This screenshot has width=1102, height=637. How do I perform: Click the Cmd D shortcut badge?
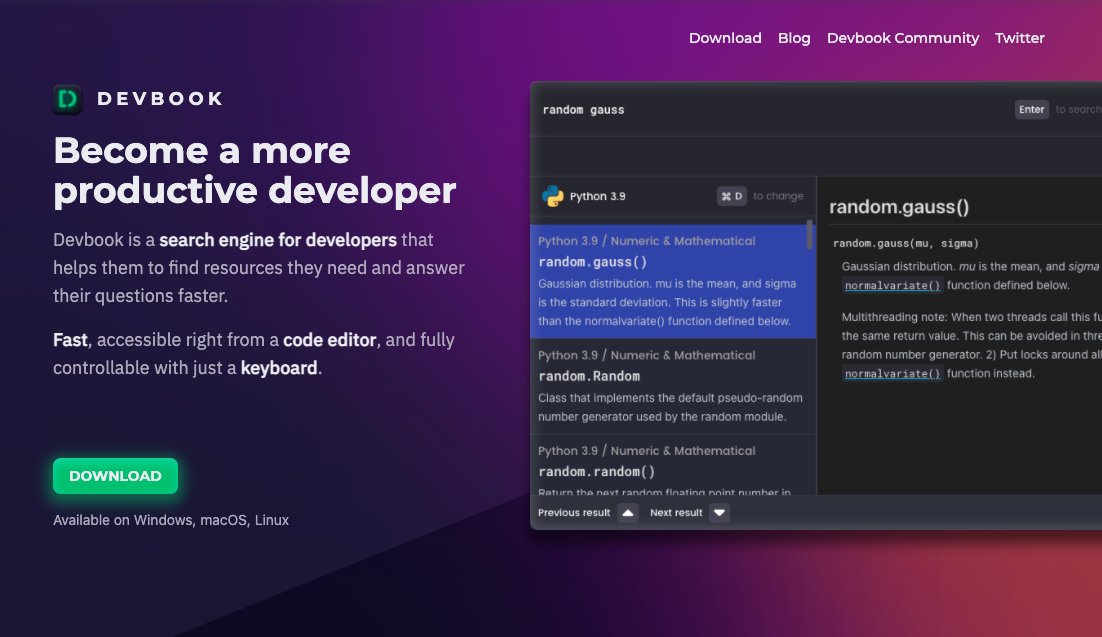[x=732, y=196]
